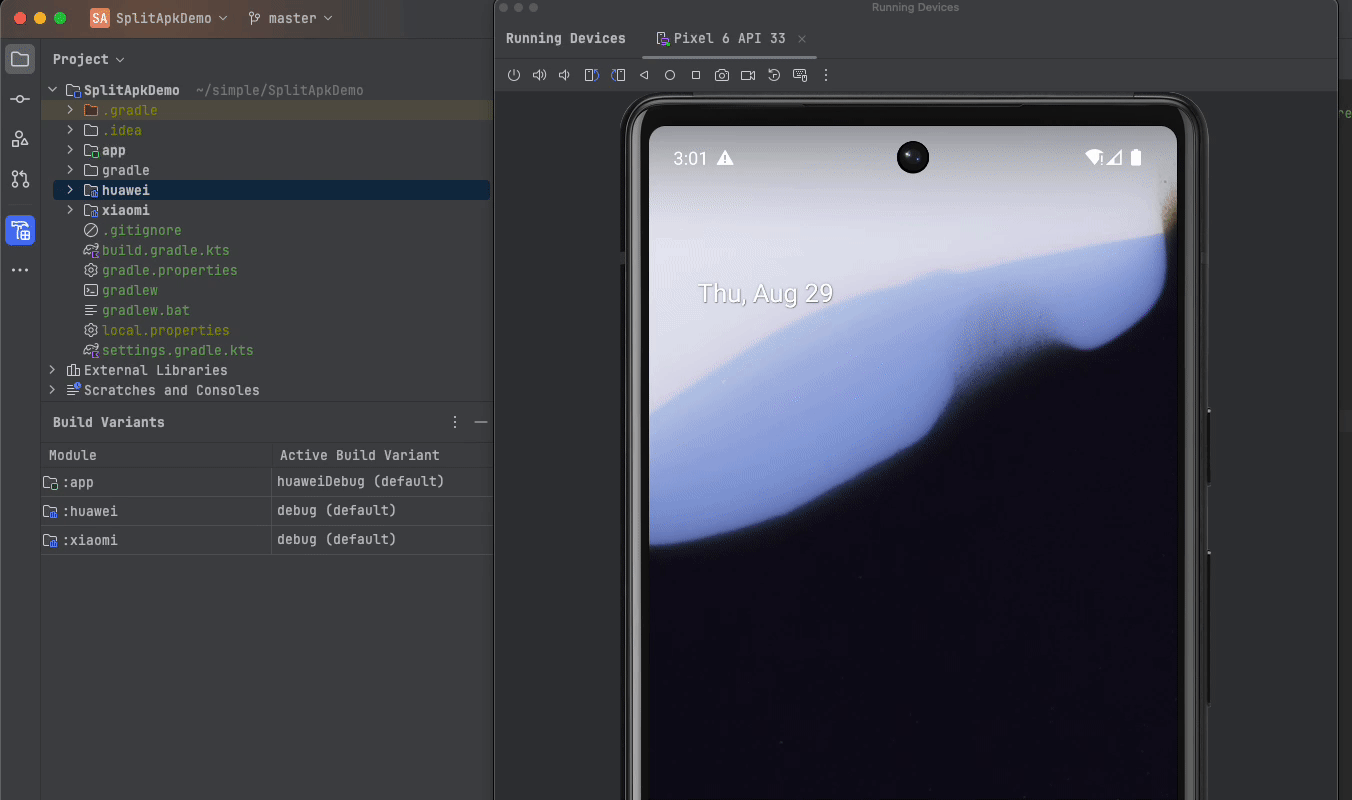Rotate the emulator right
The height and width of the screenshot is (800, 1352).
click(x=618, y=75)
